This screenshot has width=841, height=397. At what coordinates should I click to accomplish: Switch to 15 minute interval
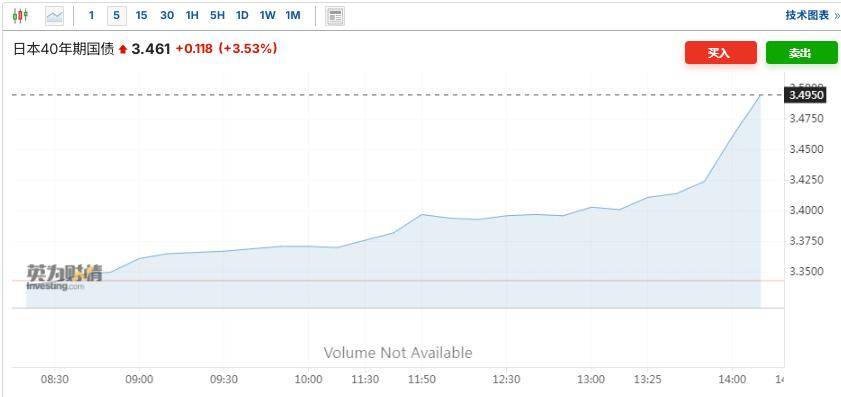(x=142, y=16)
